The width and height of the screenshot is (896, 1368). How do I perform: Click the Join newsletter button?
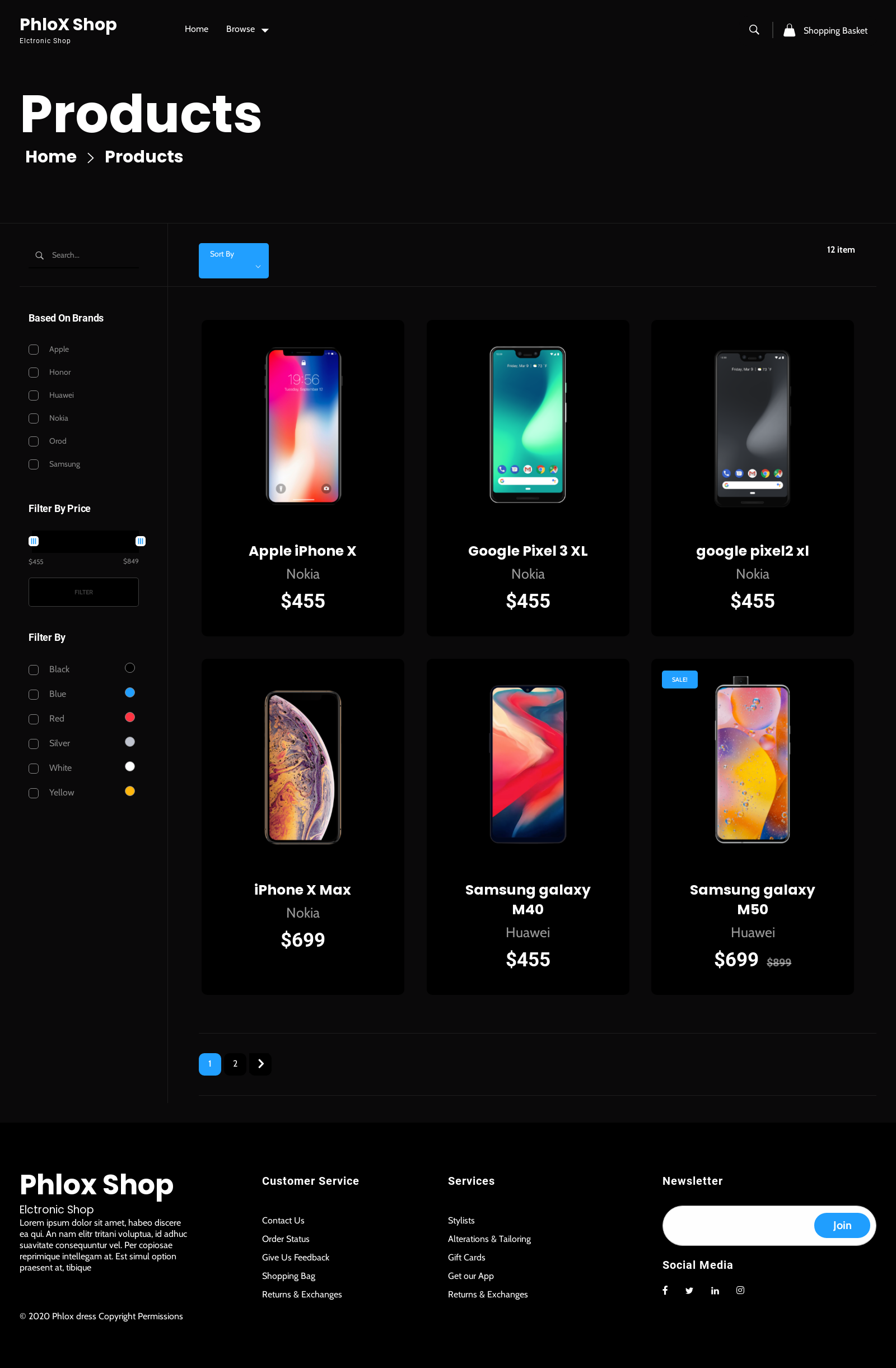coord(842,1225)
